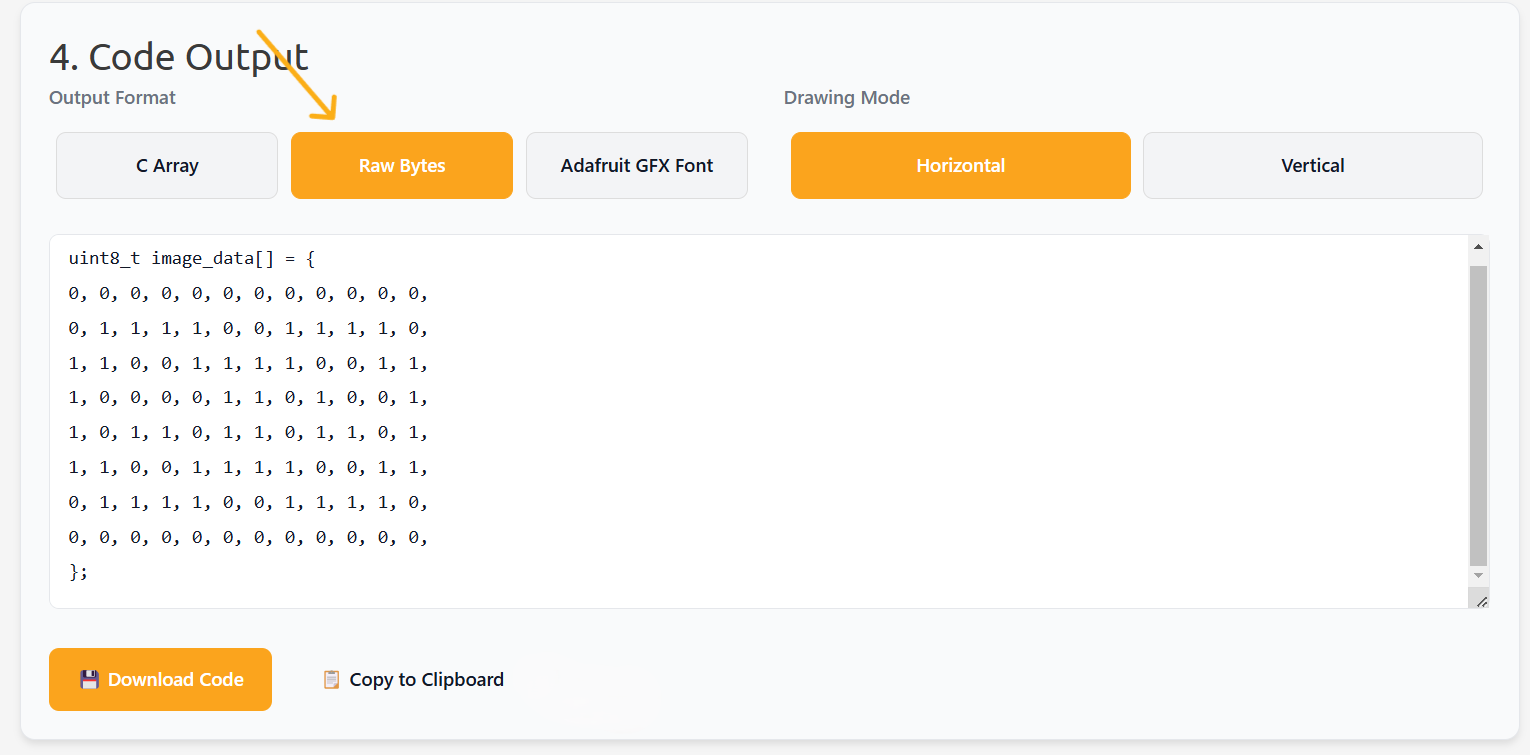Screen dimensions: 1530x755
Task: Click the Output Format label
Action: coord(112,98)
